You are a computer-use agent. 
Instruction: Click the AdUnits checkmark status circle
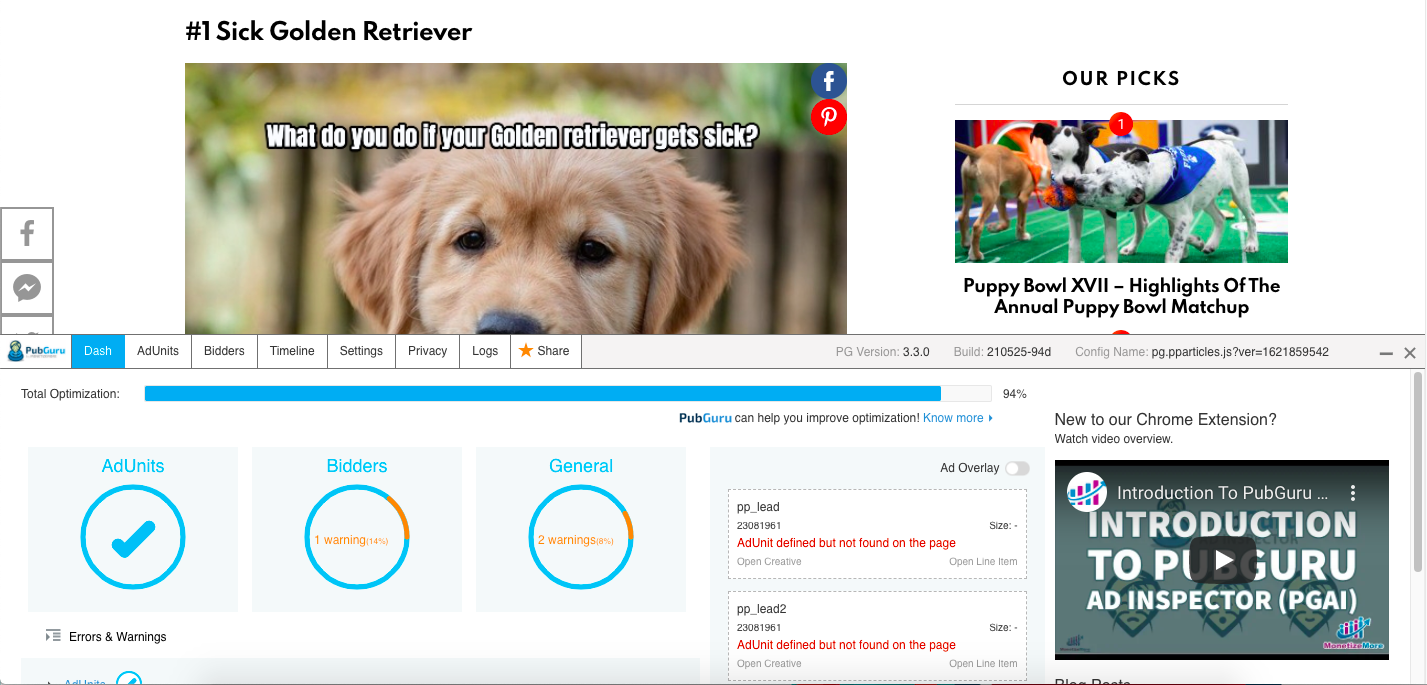click(x=133, y=538)
